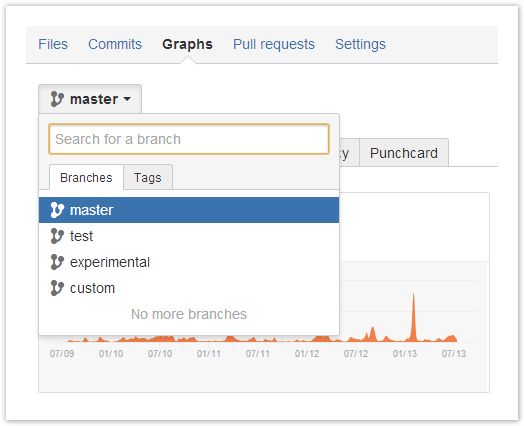The image size is (524, 426).
Task: Click branch icon next to experimental
Action: tap(57, 262)
